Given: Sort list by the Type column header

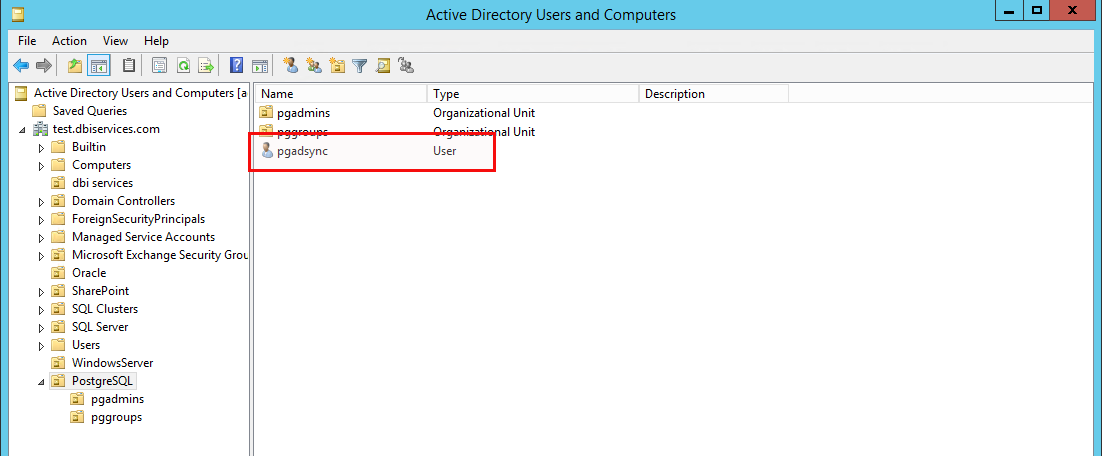Looking at the screenshot, I should point(533,93).
